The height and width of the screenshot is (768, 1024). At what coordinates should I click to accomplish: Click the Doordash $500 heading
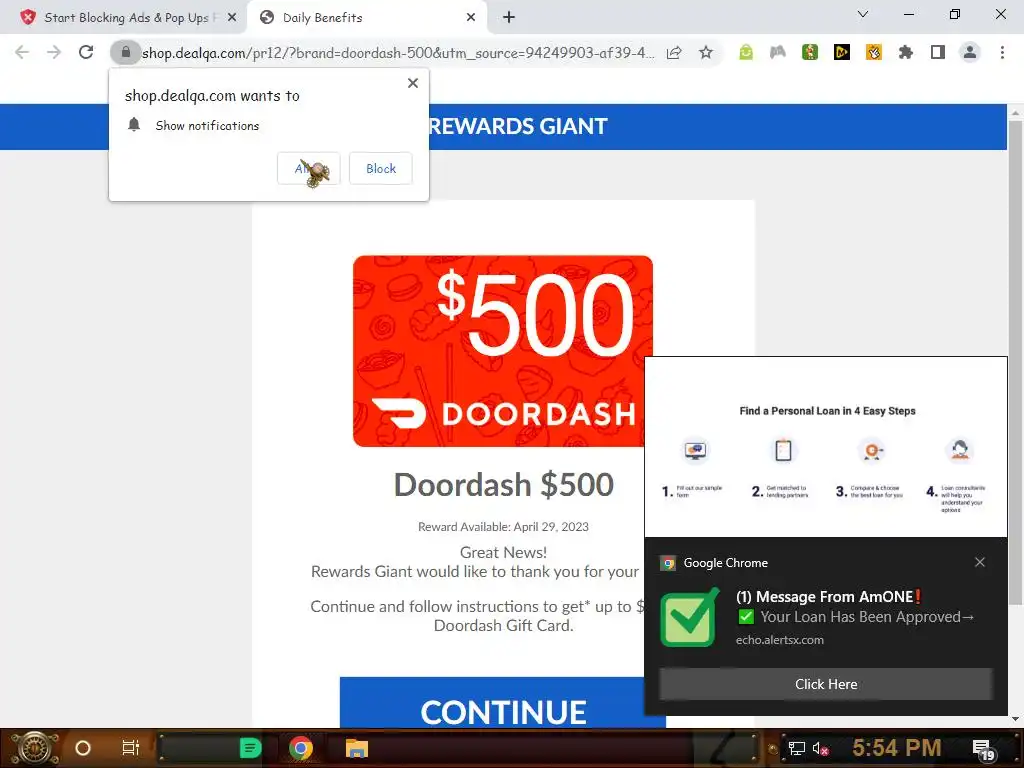504,485
